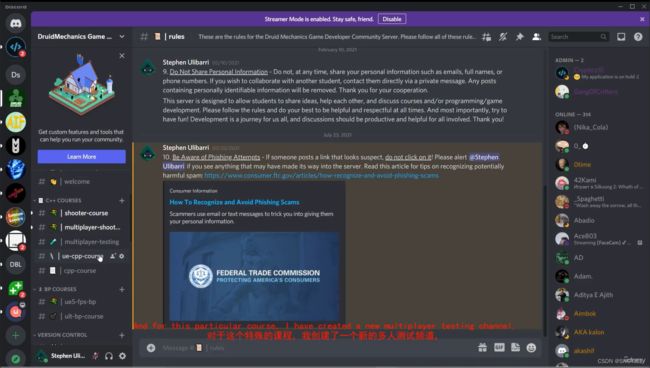Toggle the member list icon
The width and height of the screenshot is (650, 368).
(x=536, y=37)
